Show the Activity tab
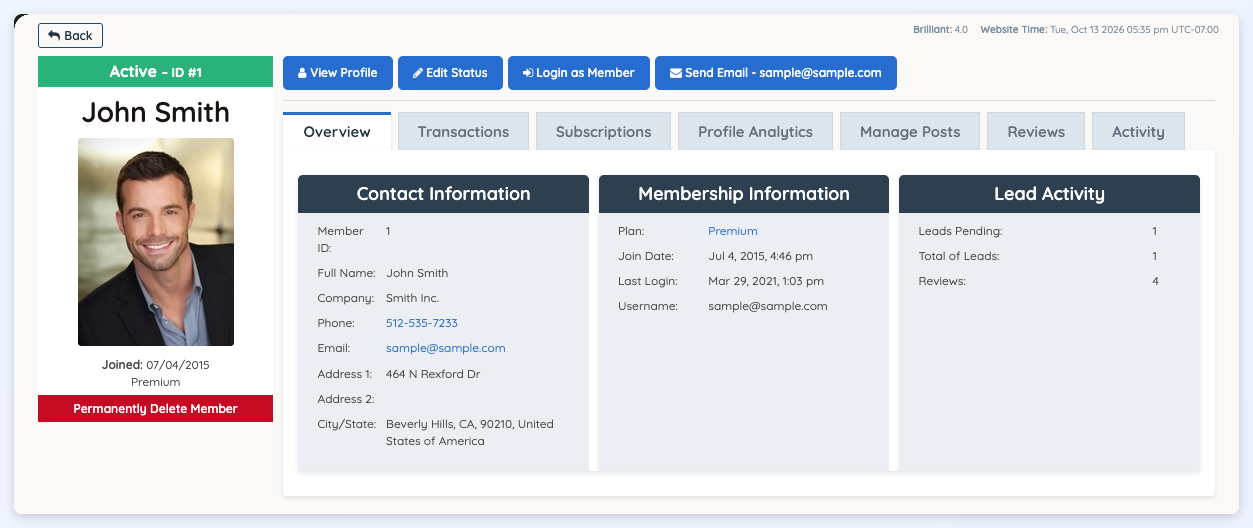1253x528 pixels. [1138, 131]
